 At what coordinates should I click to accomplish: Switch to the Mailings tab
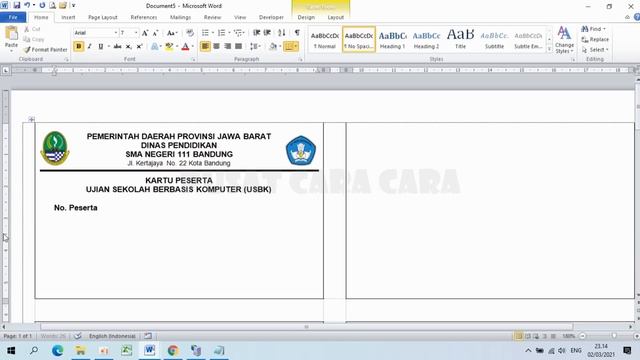pyautogui.click(x=180, y=17)
